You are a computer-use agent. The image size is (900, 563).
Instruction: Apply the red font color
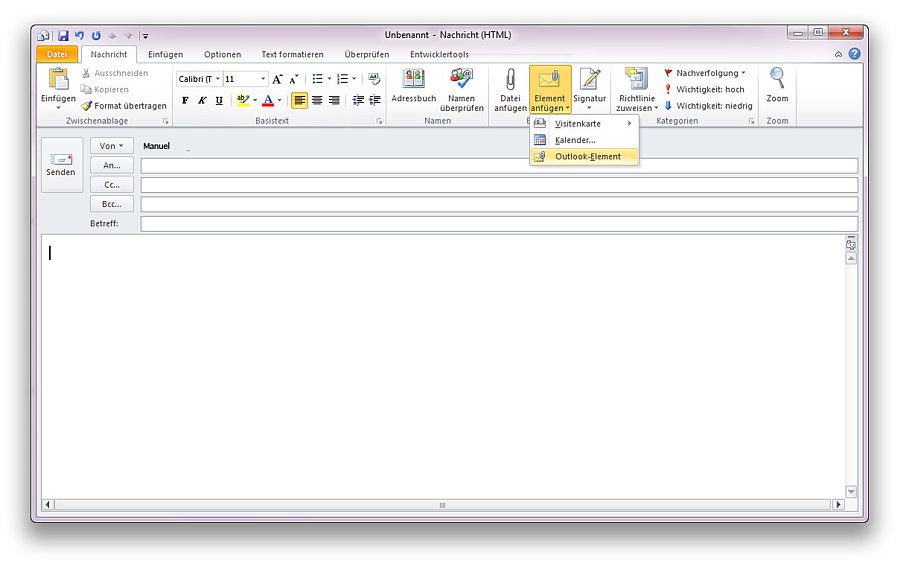tap(268, 100)
